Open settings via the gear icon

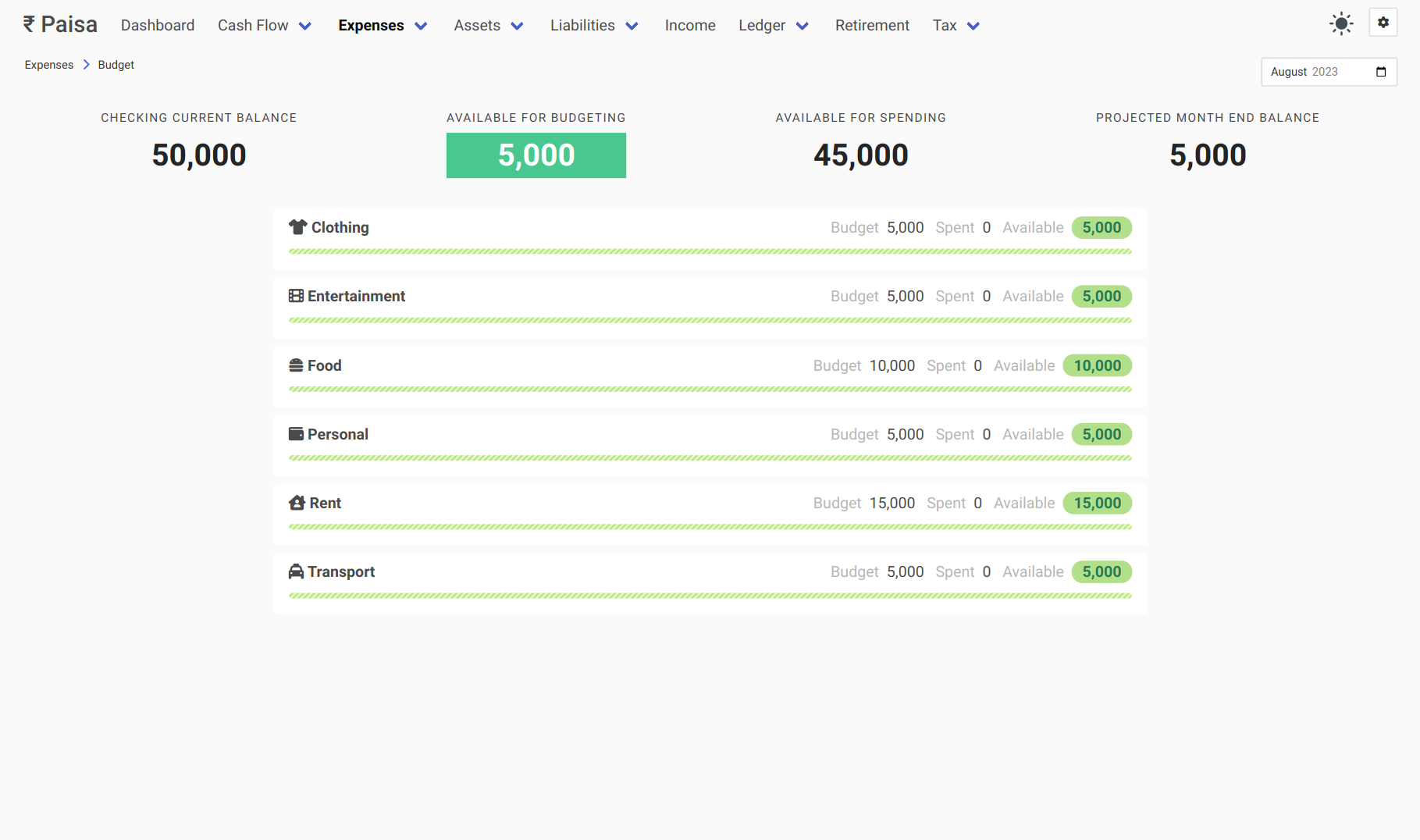click(1383, 23)
